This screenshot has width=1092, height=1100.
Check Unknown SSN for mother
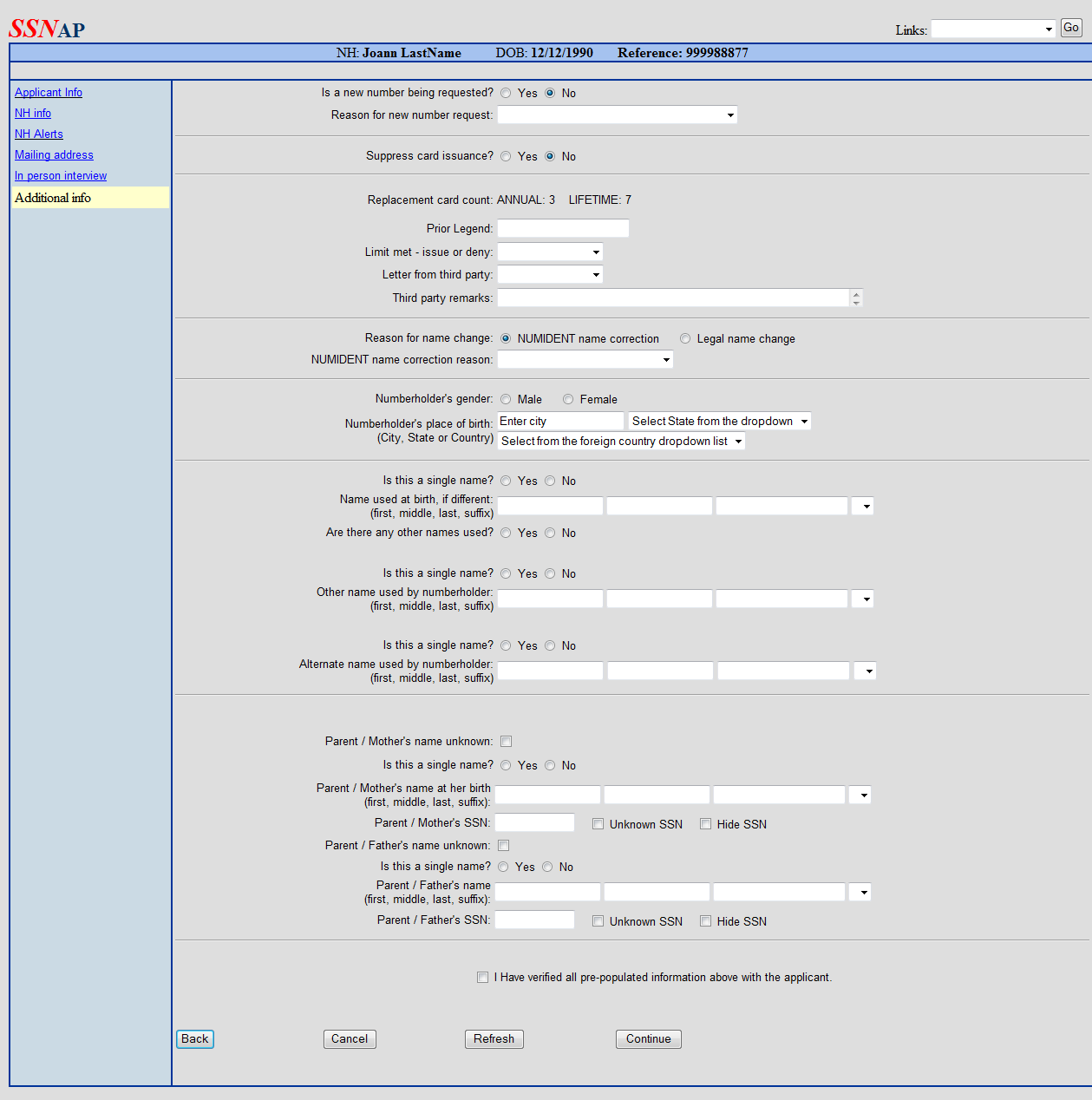[598, 824]
